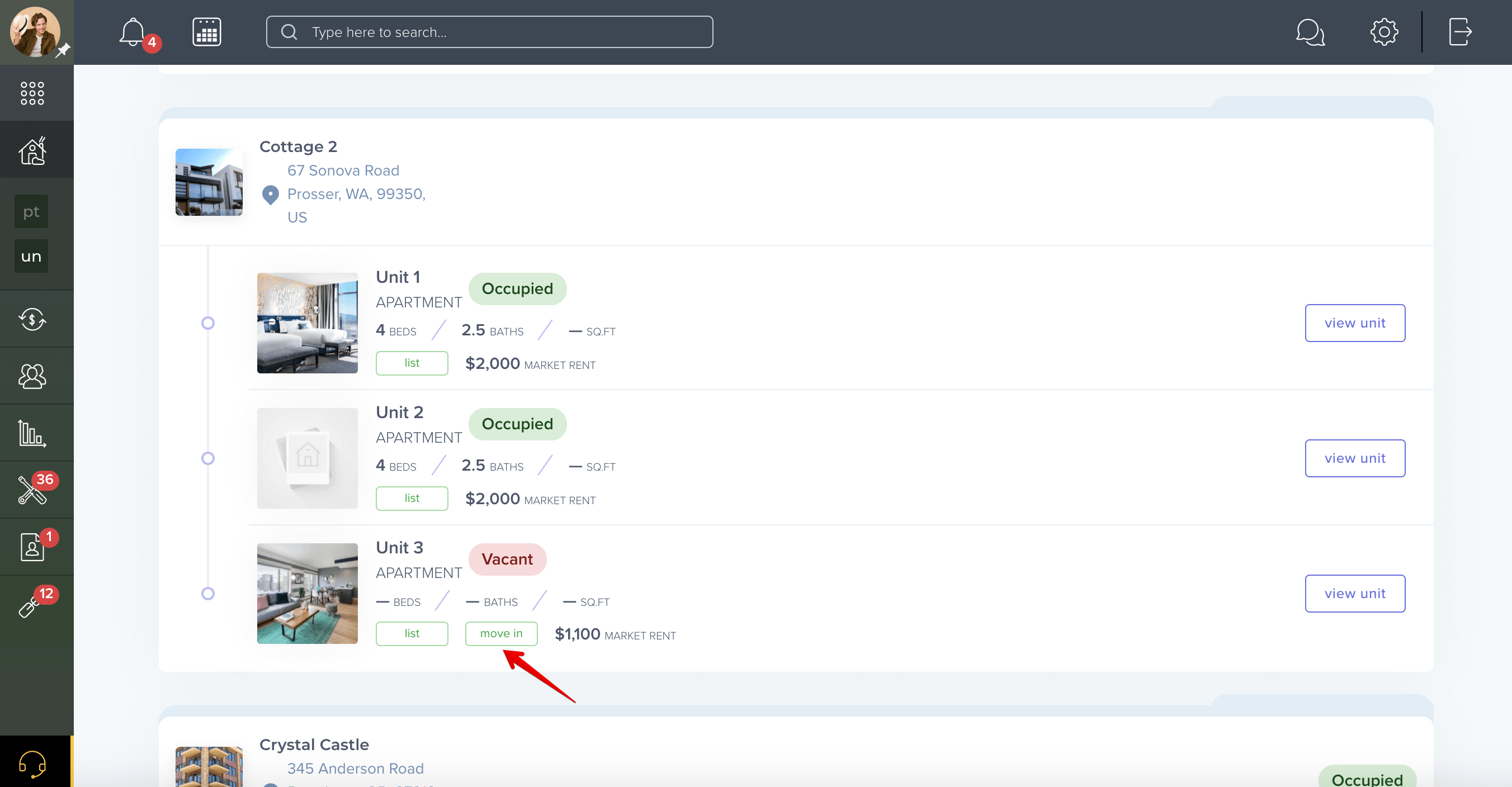Image resolution: width=1512 pixels, height=787 pixels.
Task: Click the search magnifier icon
Action: (x=289, y=32)
